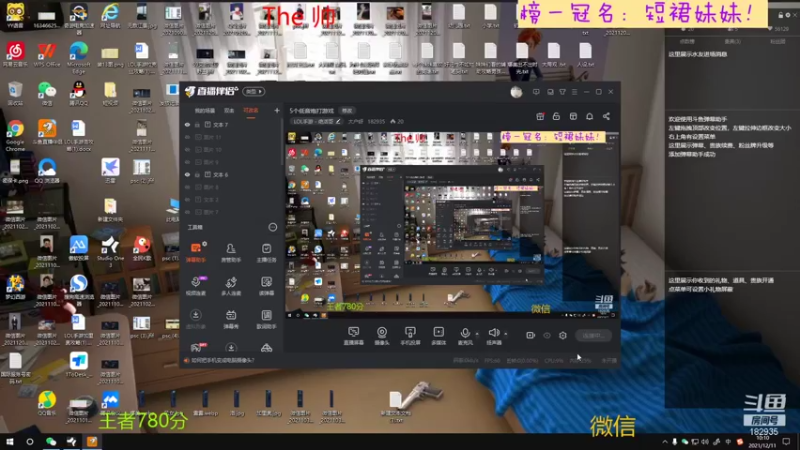Click the stream preview canvas
This screenshot has height=450, width=800.
[x=452, y=225]
